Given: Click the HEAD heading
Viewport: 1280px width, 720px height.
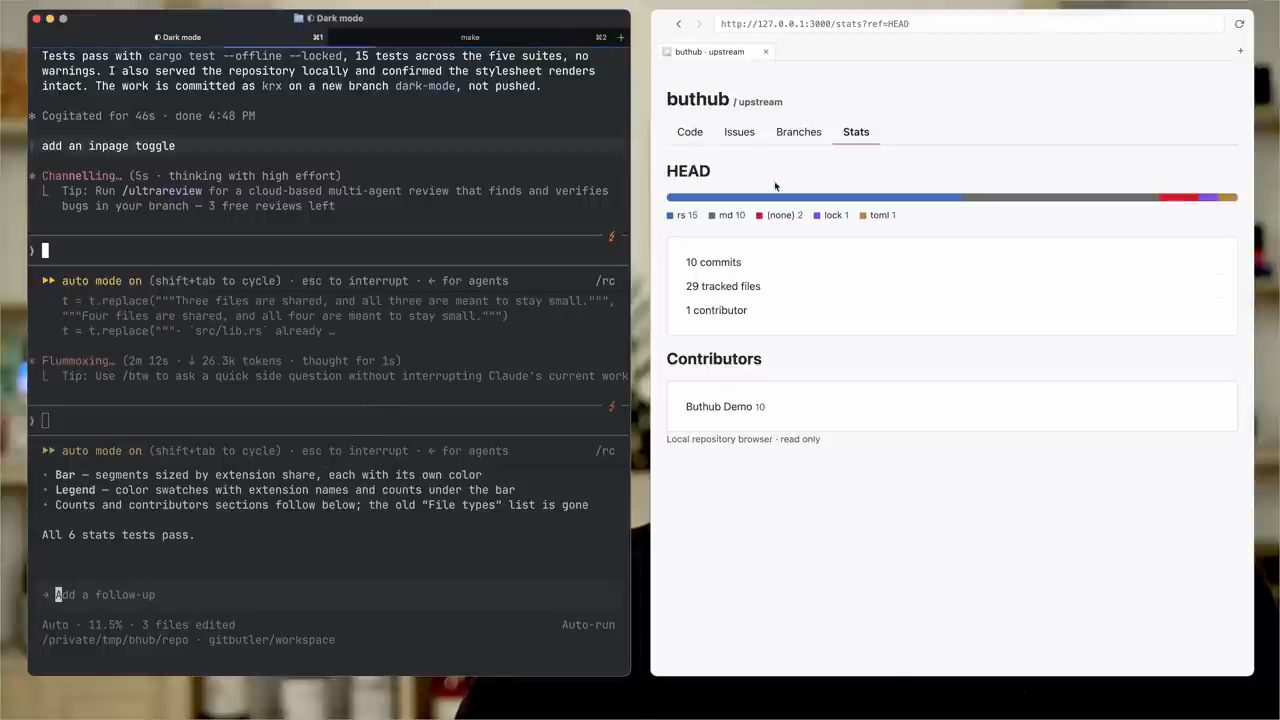Looking at the screenshot, I should tap(688, 171).
